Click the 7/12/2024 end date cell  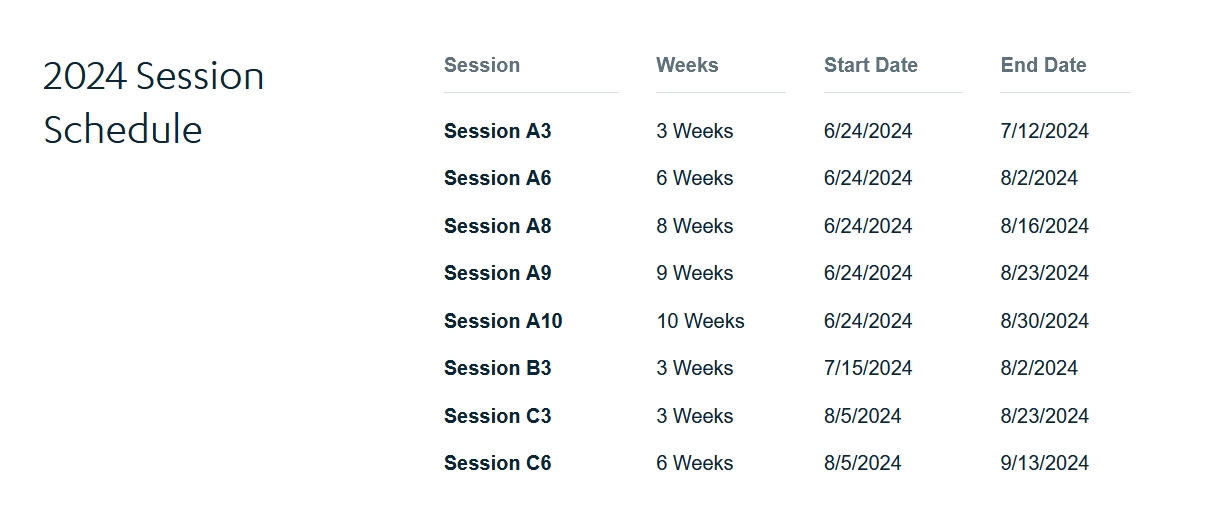click(x=1044, y=131)
